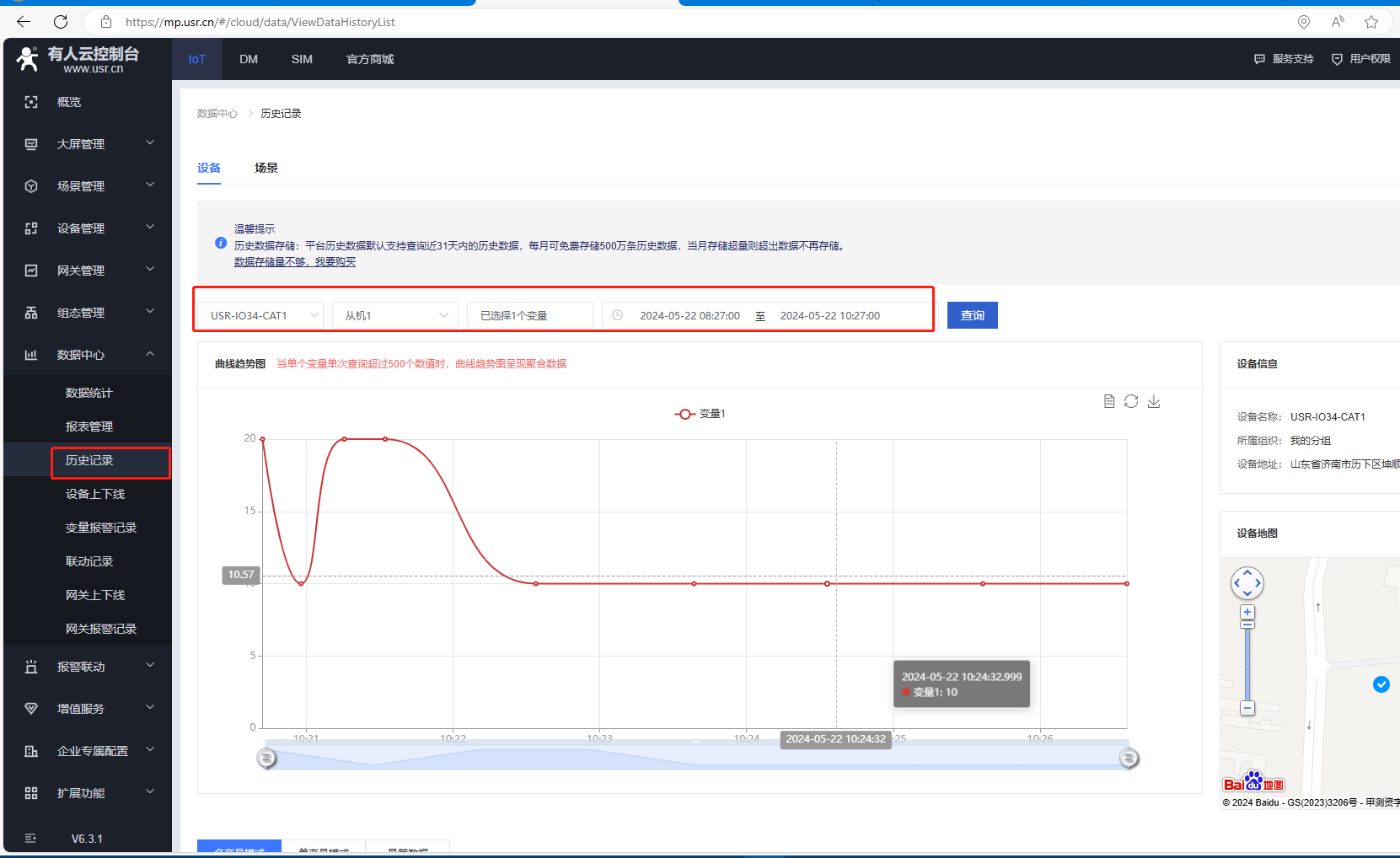The width and height of the screenshot is (1400, 858).
Task: Collapse sidebar using icon beside V6.3.1
Action: pyautogui.click(x=31, y=839)
